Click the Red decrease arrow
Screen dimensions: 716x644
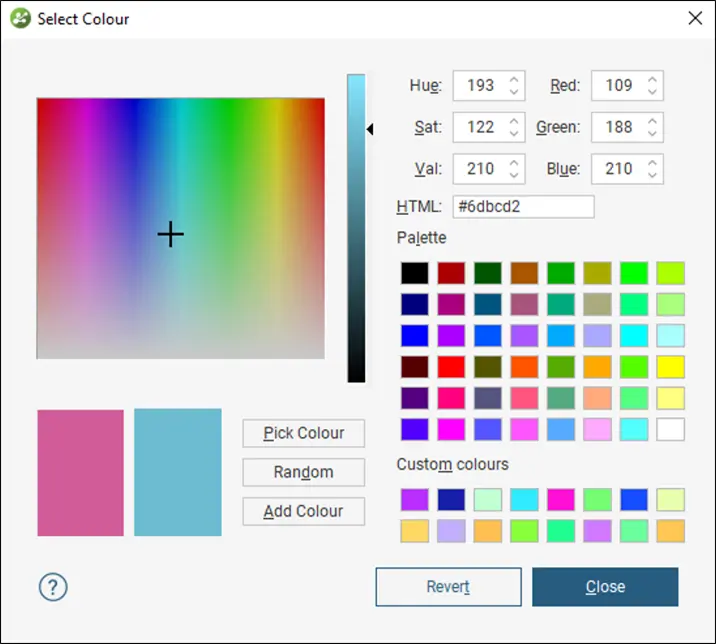pyautogui.click(x=653, y=91)
